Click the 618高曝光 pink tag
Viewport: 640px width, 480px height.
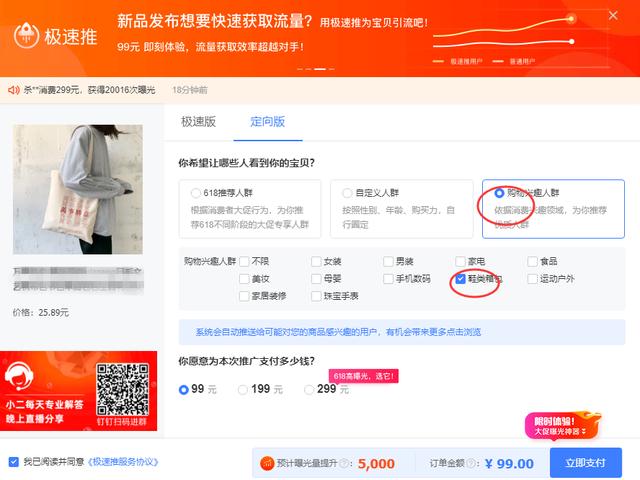358,375
